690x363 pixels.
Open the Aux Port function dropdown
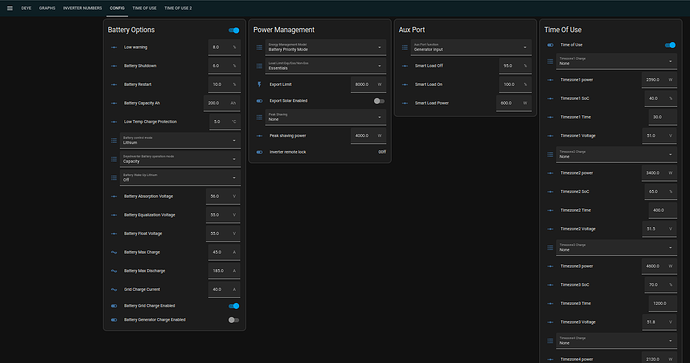[471, 47]
